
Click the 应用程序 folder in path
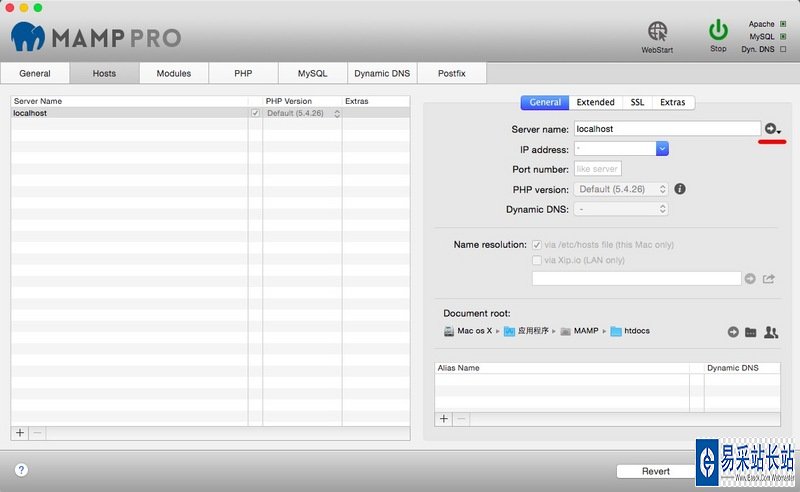(x=526, y=331)
